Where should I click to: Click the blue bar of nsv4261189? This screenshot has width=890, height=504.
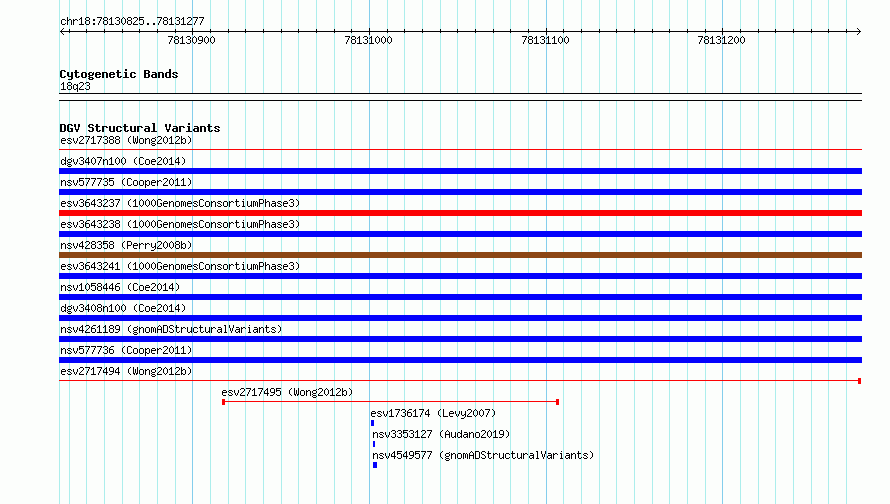(460, 339)
